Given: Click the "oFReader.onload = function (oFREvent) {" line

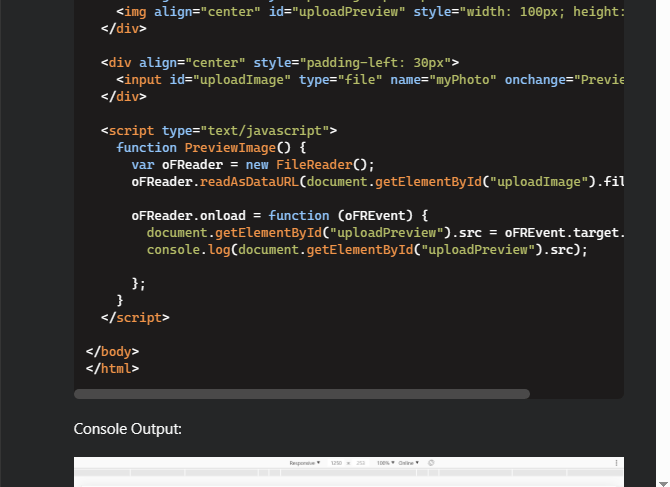Looking at the screenshot, I should click(280, 216).
